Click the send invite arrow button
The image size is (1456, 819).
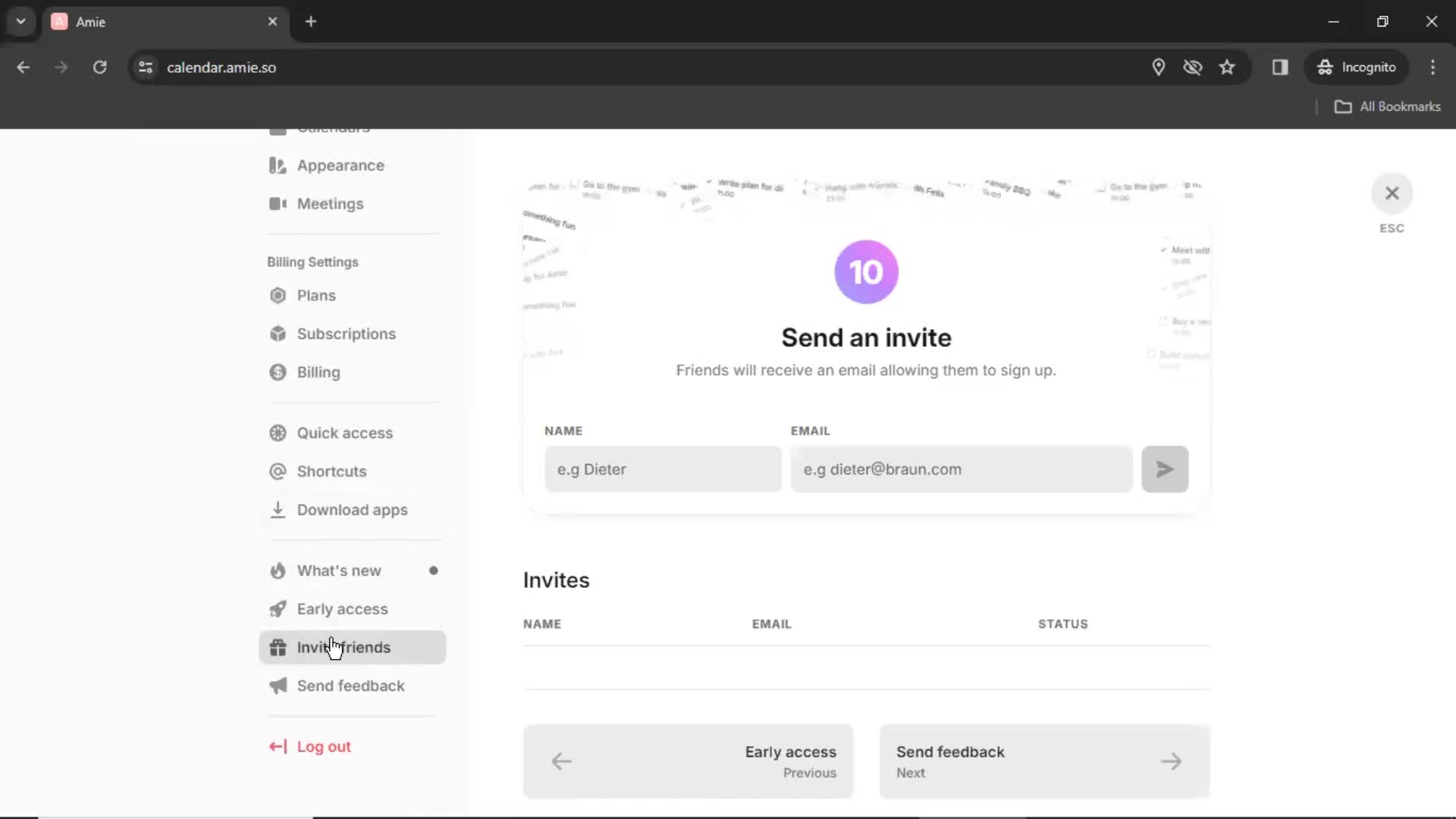(1163, 469)
